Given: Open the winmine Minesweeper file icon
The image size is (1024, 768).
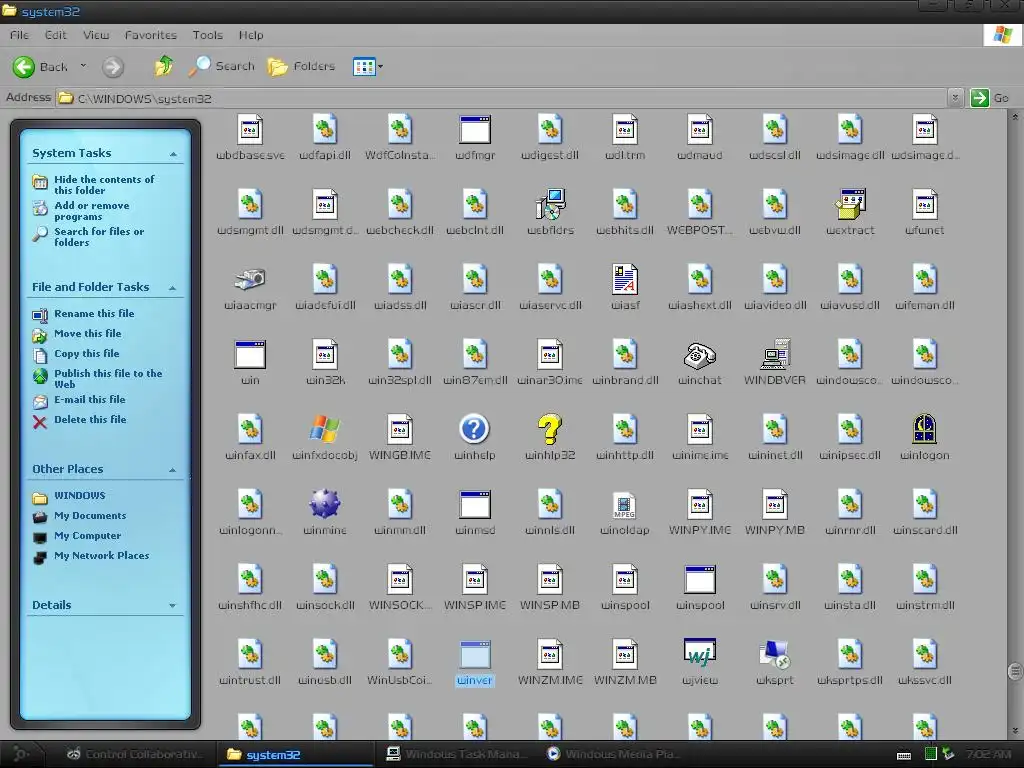Looking at the screenshot, I should click(325, 504).
